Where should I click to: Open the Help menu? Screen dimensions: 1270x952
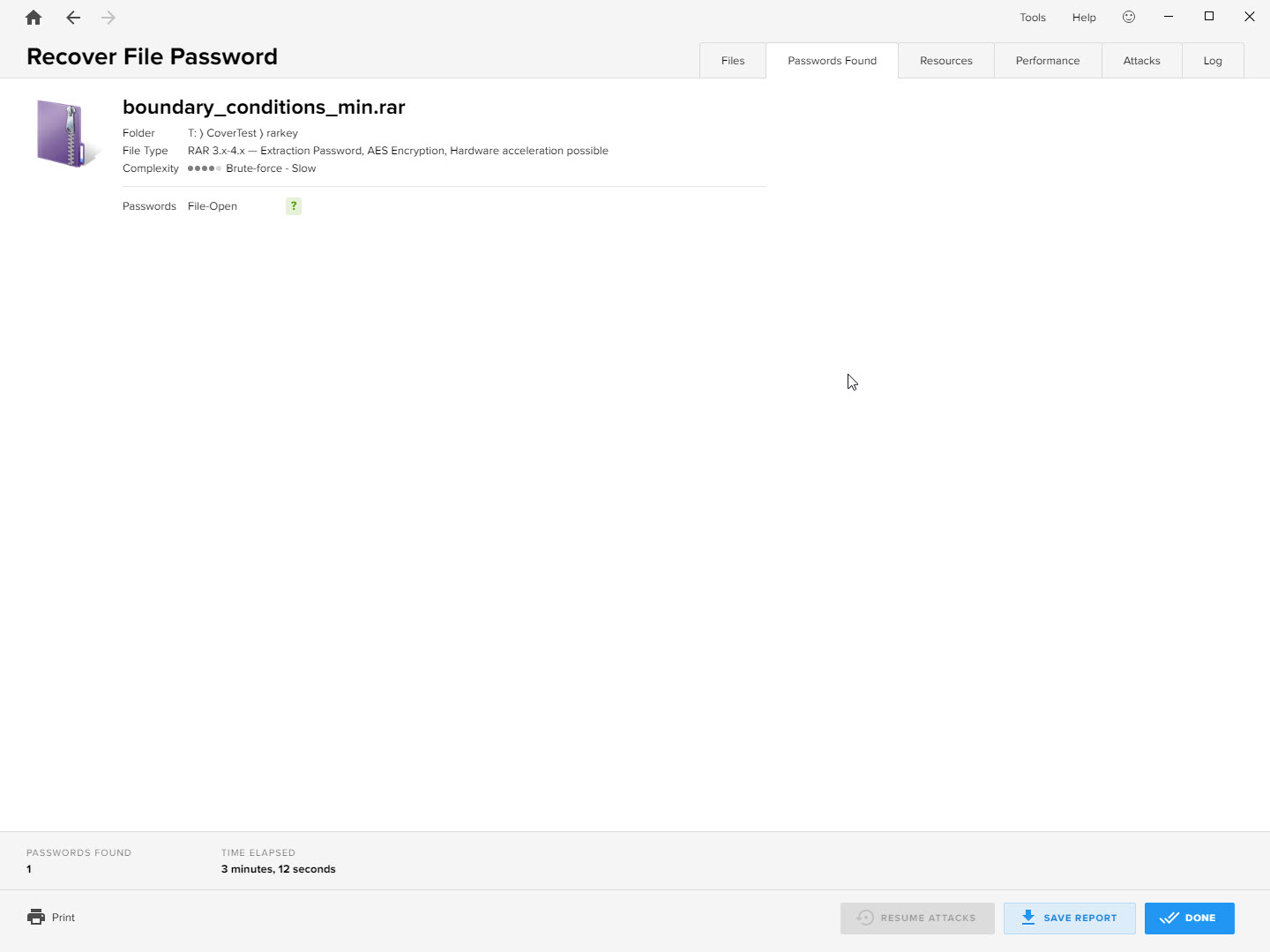tap(1084, 18)
